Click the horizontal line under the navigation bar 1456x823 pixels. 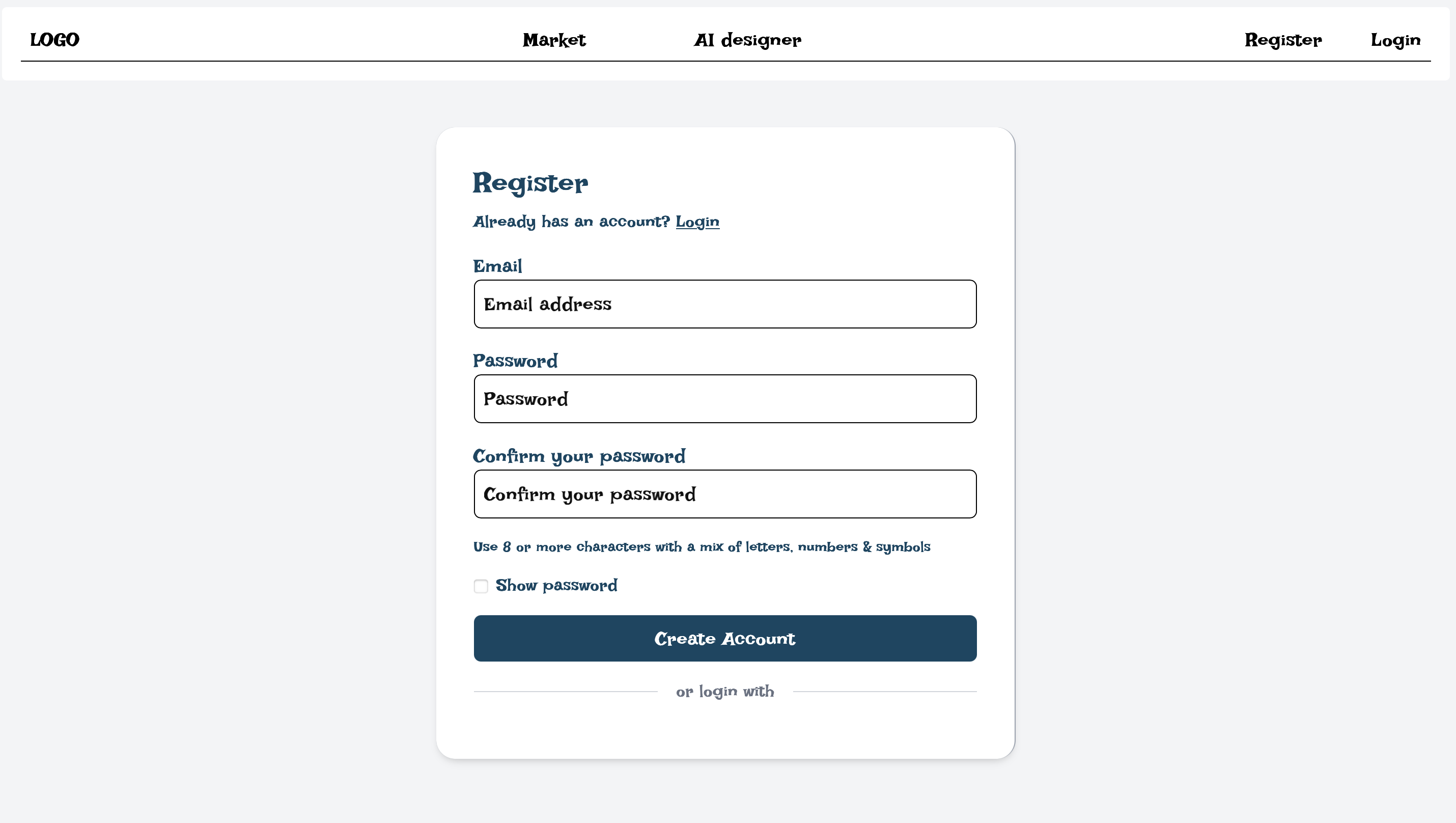click(726, 61)
